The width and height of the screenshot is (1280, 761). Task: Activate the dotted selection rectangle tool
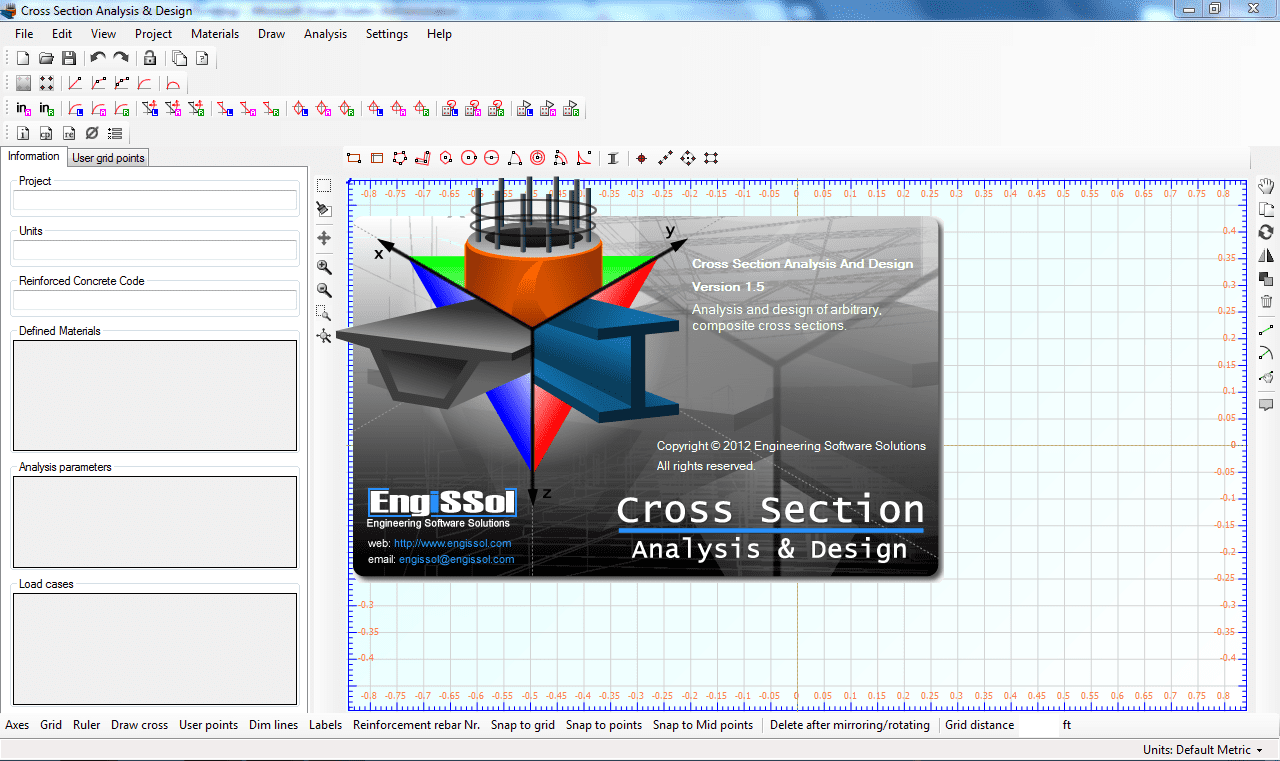click(x=324, y=186)
